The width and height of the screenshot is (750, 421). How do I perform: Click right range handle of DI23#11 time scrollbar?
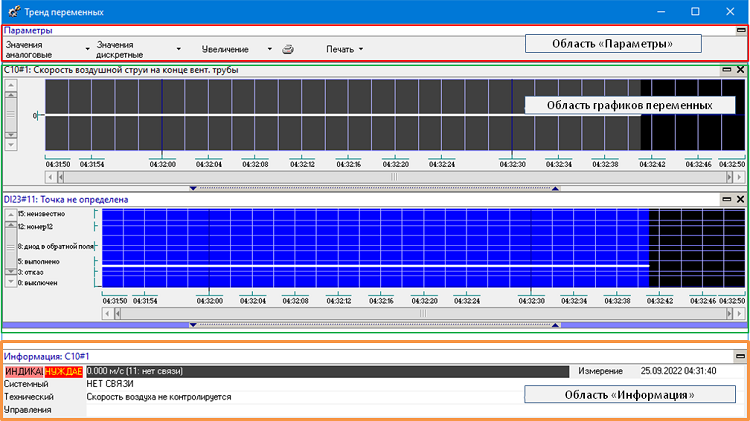tap(729, 314)
